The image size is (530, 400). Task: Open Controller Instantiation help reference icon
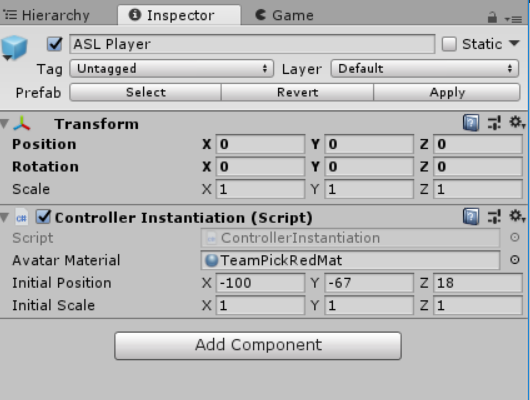pyautogui.click(x=471, y=216)
